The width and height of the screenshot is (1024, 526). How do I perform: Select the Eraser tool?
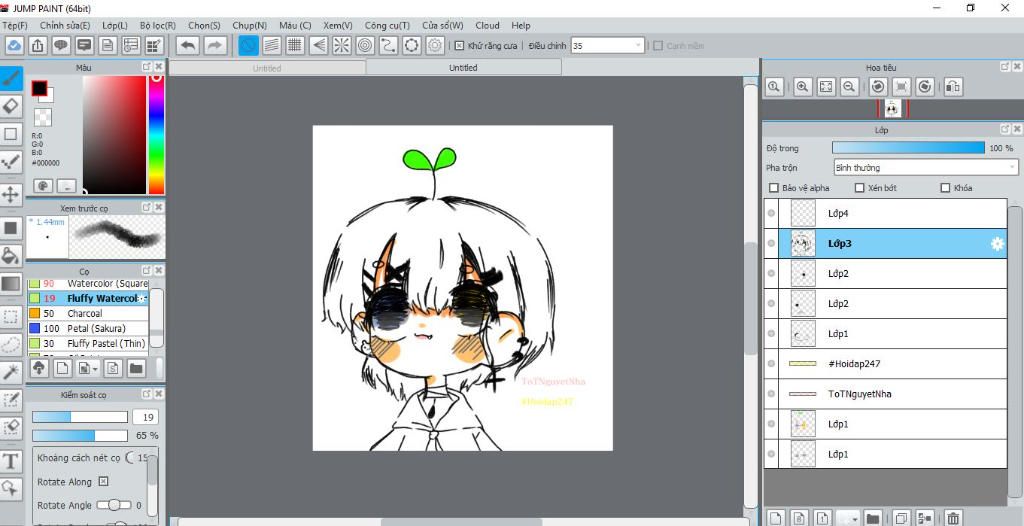11,107
